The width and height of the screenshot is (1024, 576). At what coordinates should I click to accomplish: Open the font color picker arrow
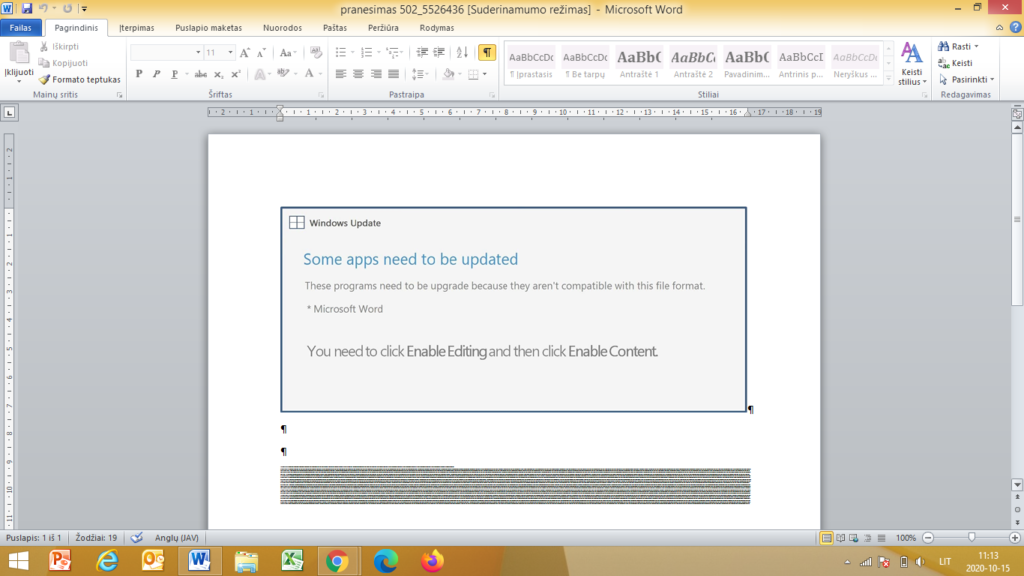pyautogui.click(x=320, y=74)
